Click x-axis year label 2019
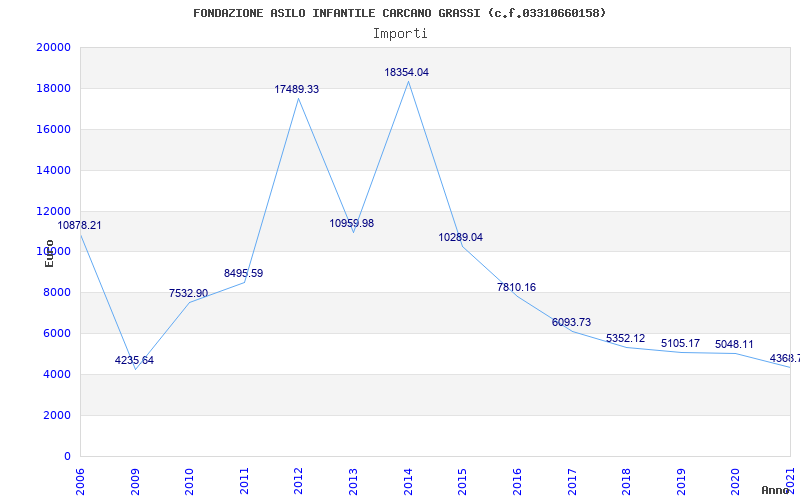This screenshot has height=500, width=800. click(x=681, y=481)
